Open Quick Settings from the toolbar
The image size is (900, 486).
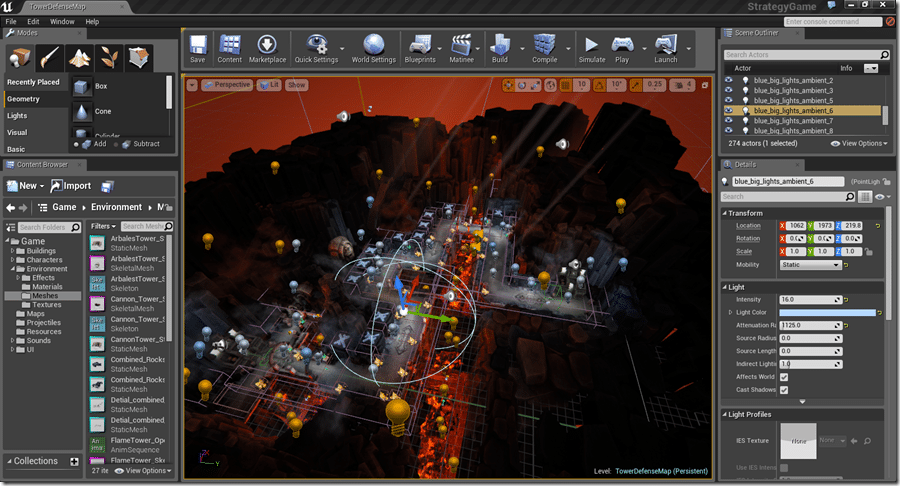pyautogui.click(x=316, y=45)
